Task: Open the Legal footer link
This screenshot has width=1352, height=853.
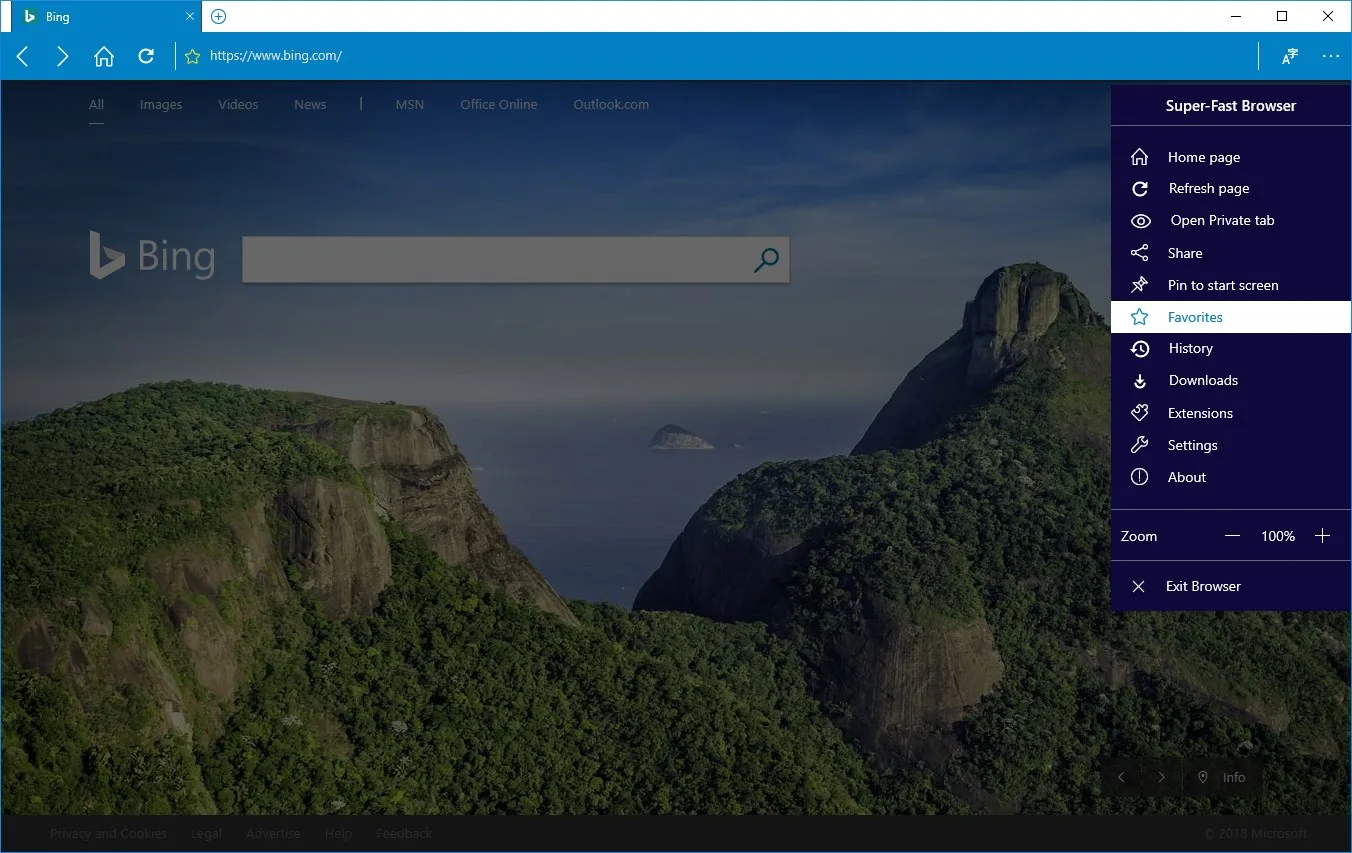Action: point(207,833)
